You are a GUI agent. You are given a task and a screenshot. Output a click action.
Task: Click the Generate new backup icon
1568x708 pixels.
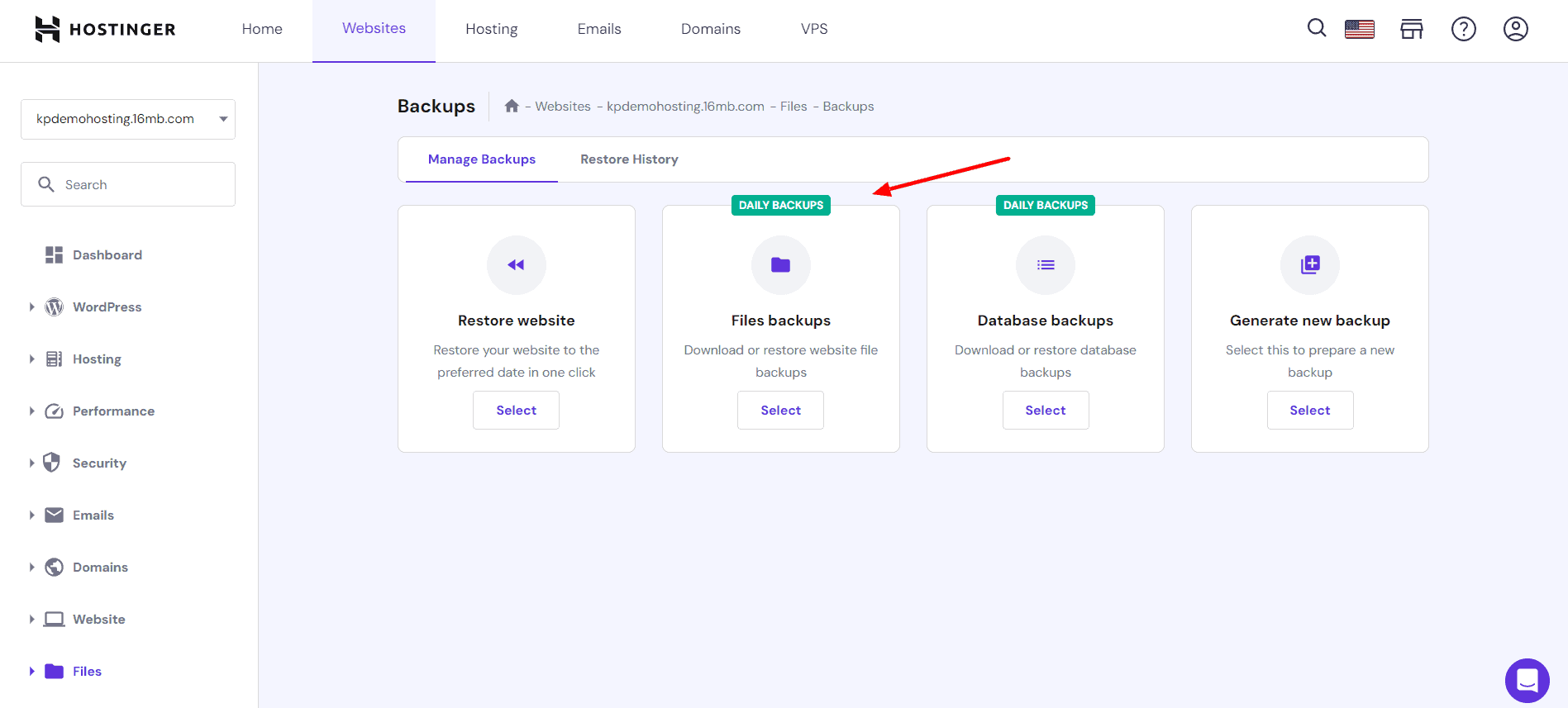[x=1309, y=265]
